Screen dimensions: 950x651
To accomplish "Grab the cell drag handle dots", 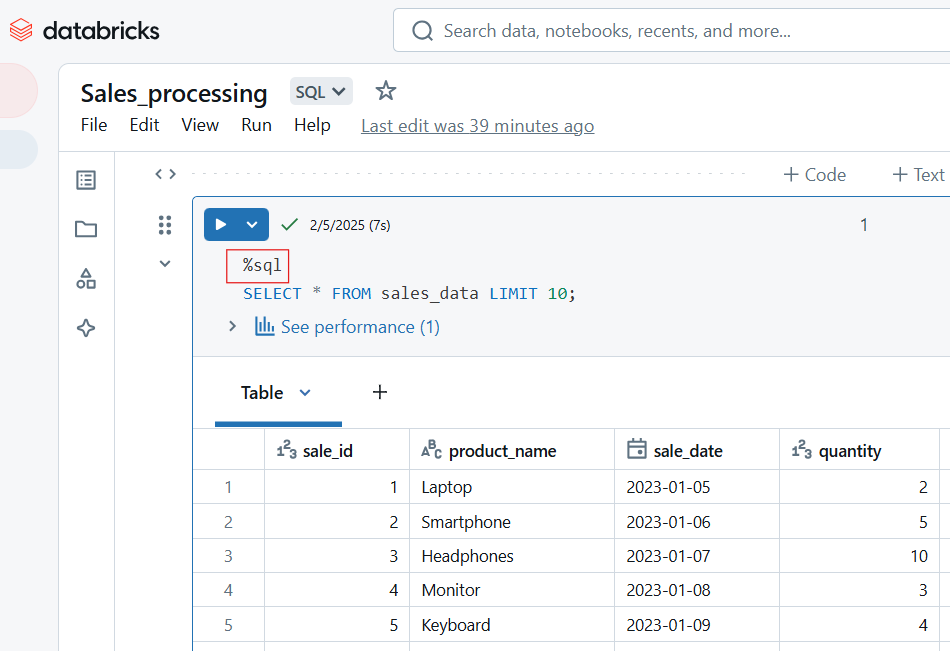I will [165, 225].
